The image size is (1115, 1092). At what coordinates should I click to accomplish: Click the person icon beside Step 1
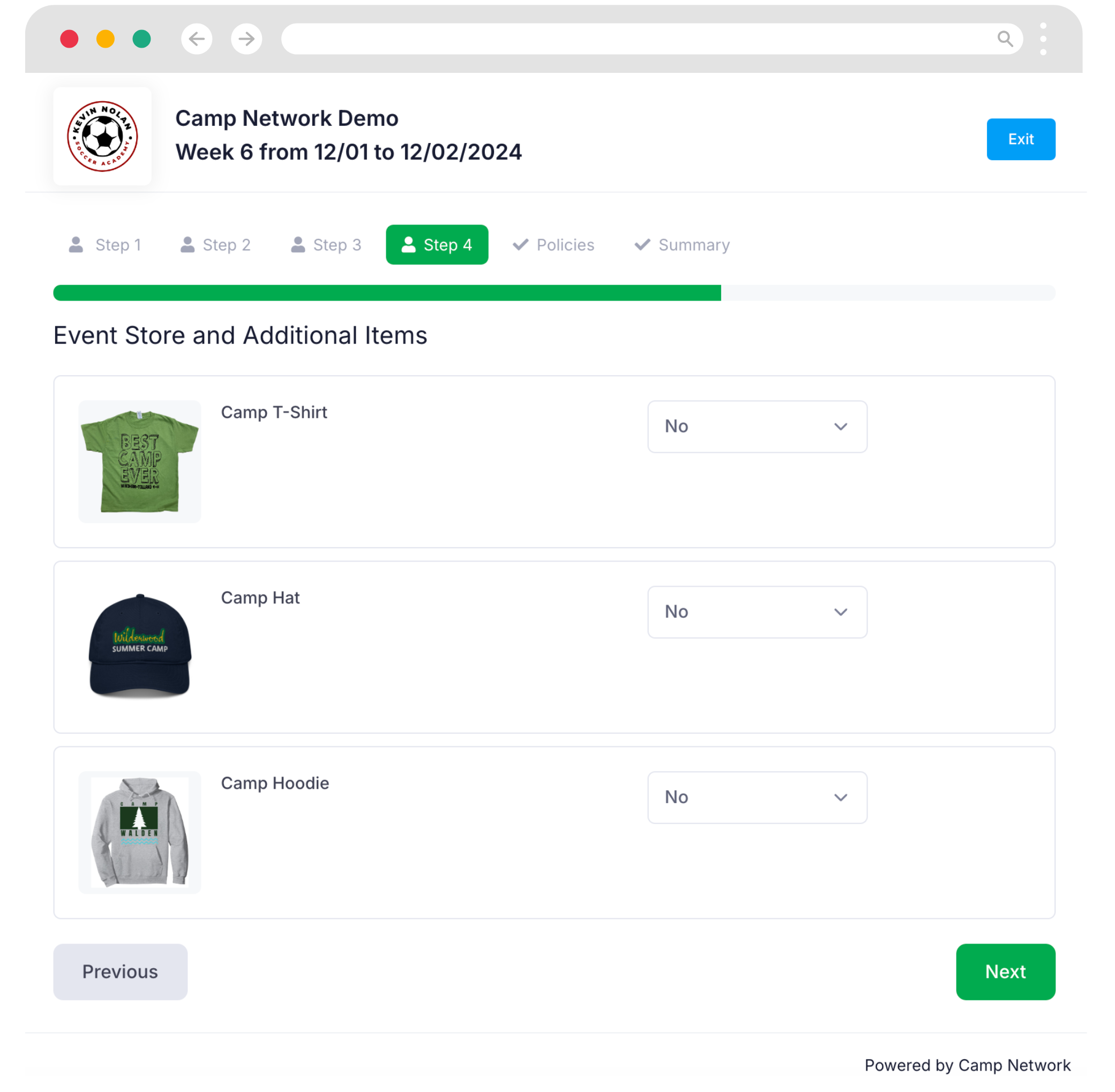tap(76, 245)
